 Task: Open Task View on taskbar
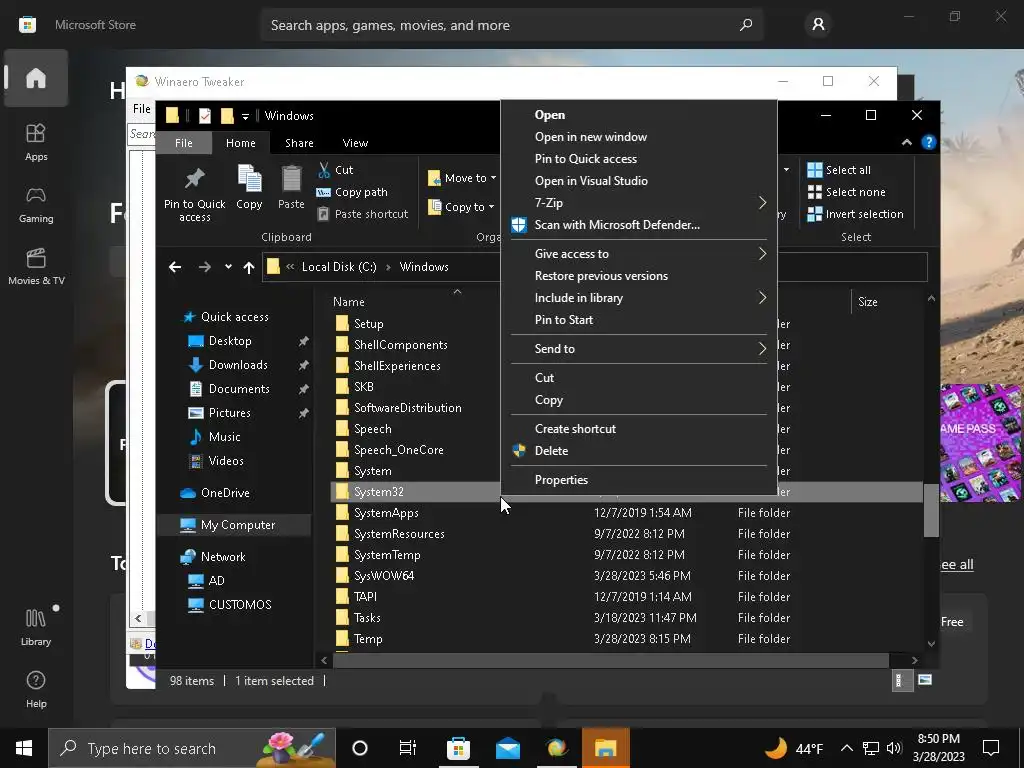[x=408, y=748]
